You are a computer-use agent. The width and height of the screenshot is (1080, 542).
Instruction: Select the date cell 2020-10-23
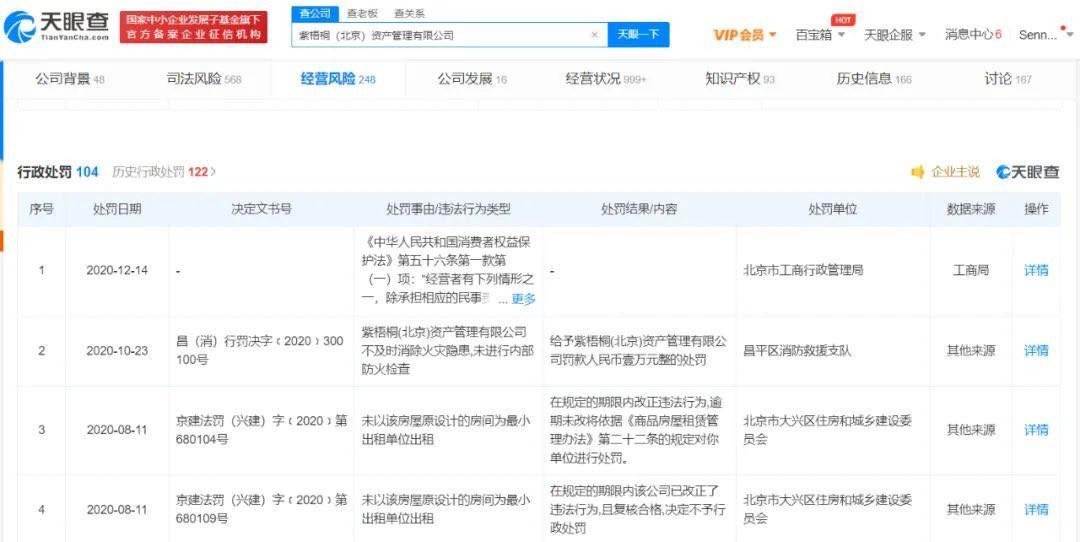[116, 351]
